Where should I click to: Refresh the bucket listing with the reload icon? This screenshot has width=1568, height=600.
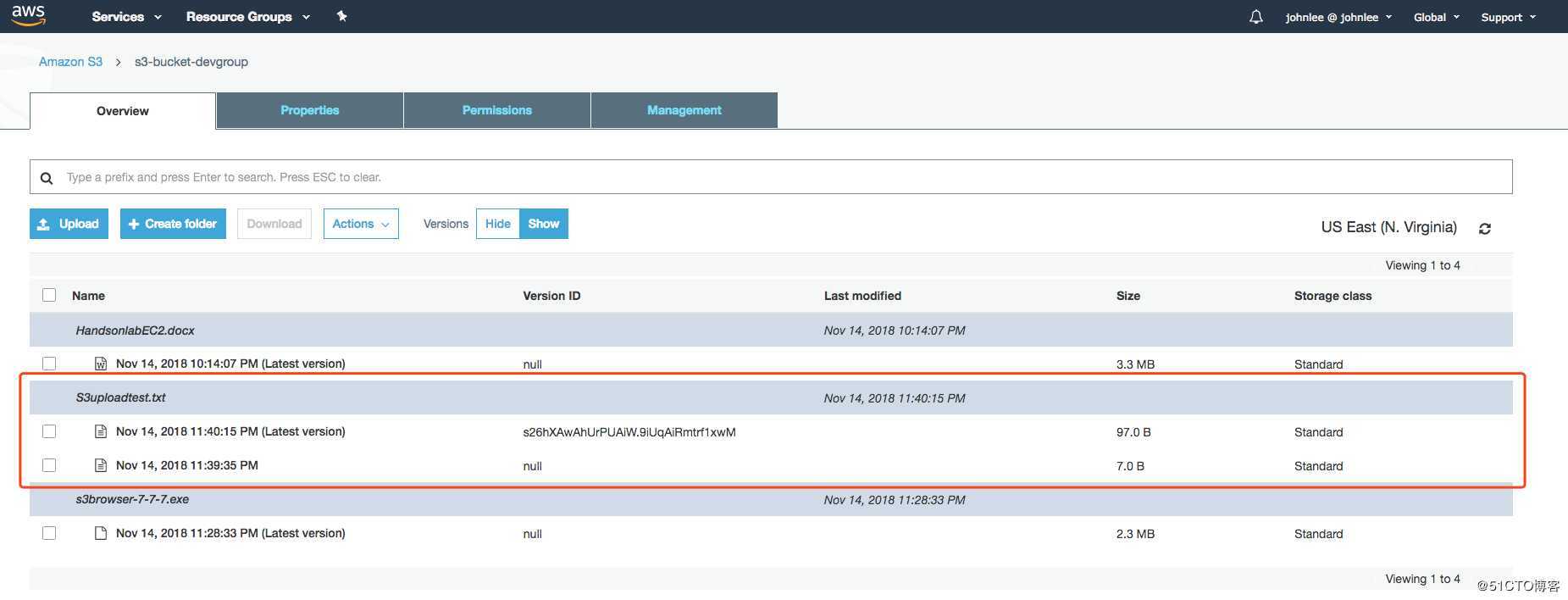pos(1485,229)
